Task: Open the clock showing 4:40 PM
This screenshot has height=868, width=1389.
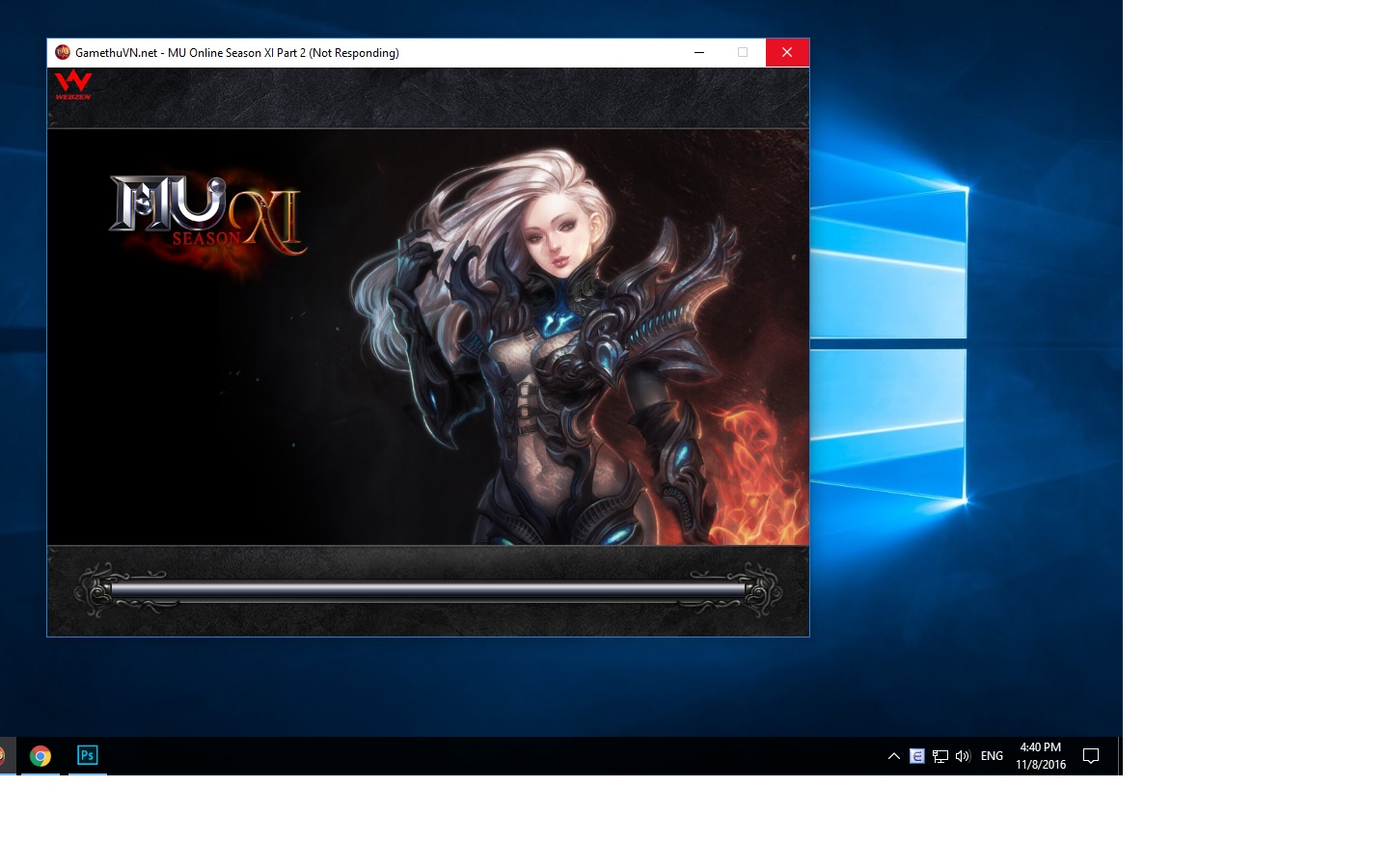Action: 1041,756
